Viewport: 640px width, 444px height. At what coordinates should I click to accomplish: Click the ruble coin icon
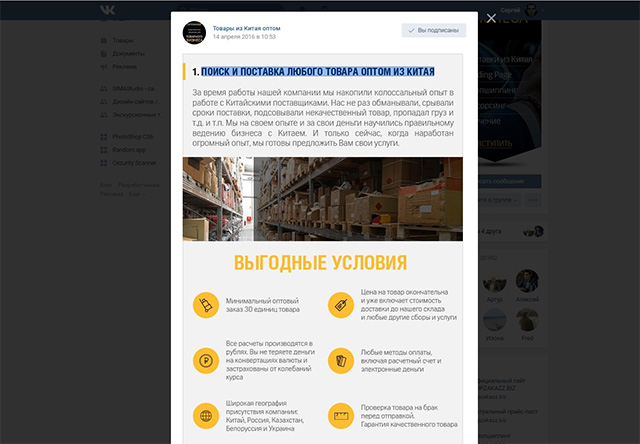pyautogui.click(x=206, y=361)
